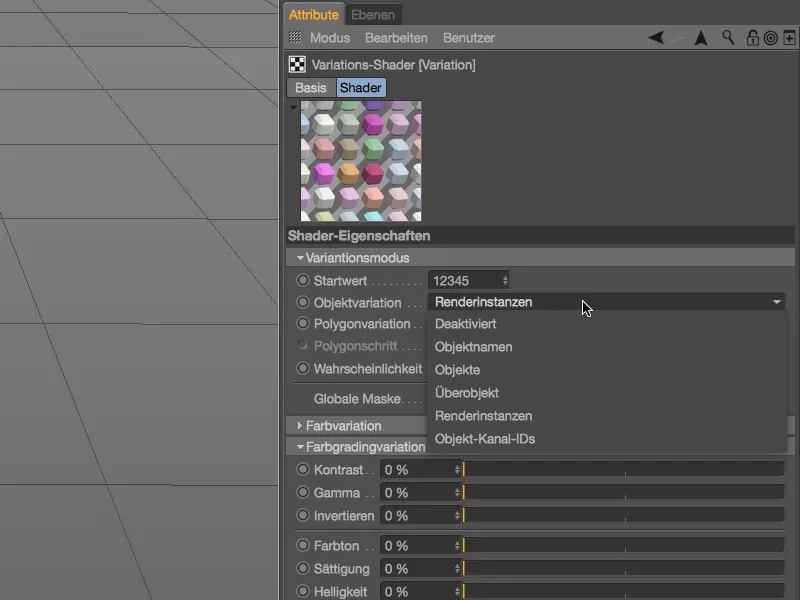Click the Kontrast stepper arrows
This screenshot has width=800, height=600.
pos(457,469)
